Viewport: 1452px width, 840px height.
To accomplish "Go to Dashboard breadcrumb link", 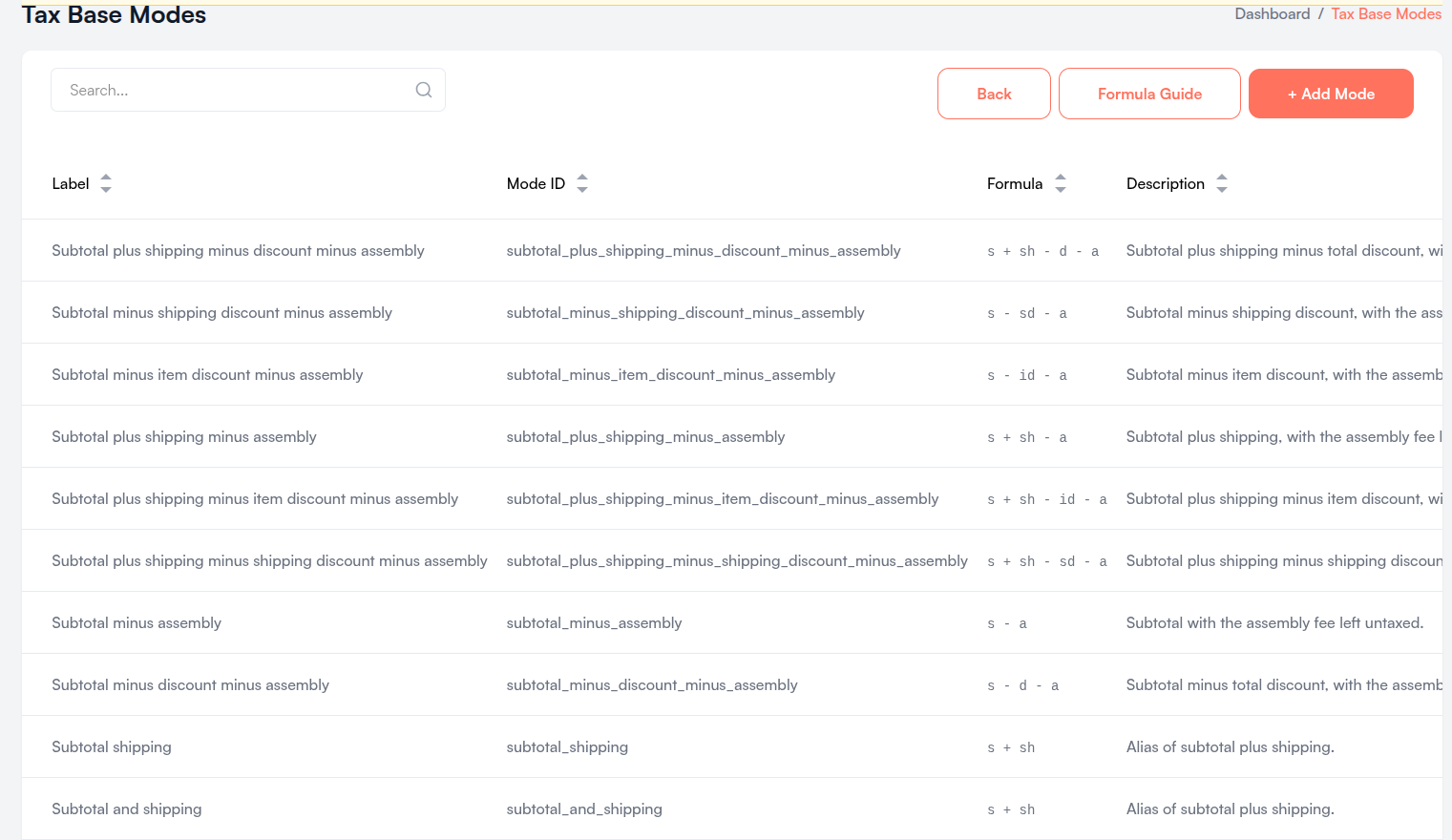I will pos(1273,14).
